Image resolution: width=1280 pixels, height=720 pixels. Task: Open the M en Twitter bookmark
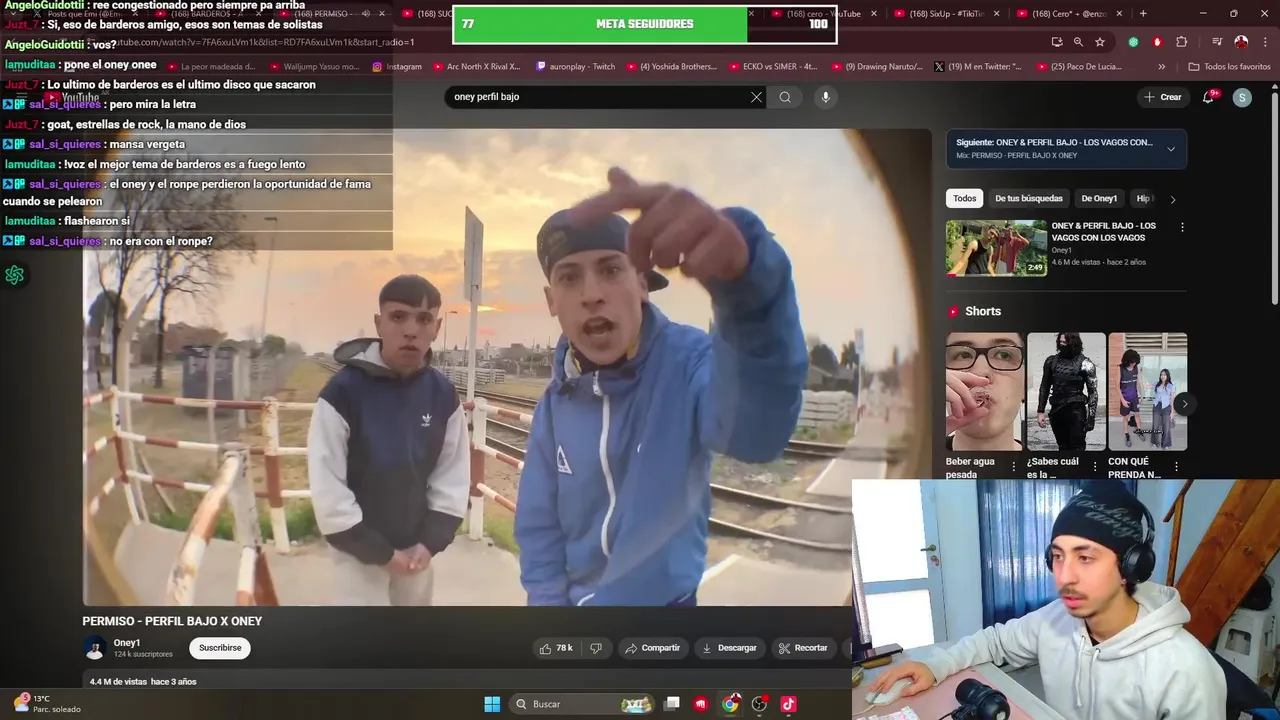[978, 67]
